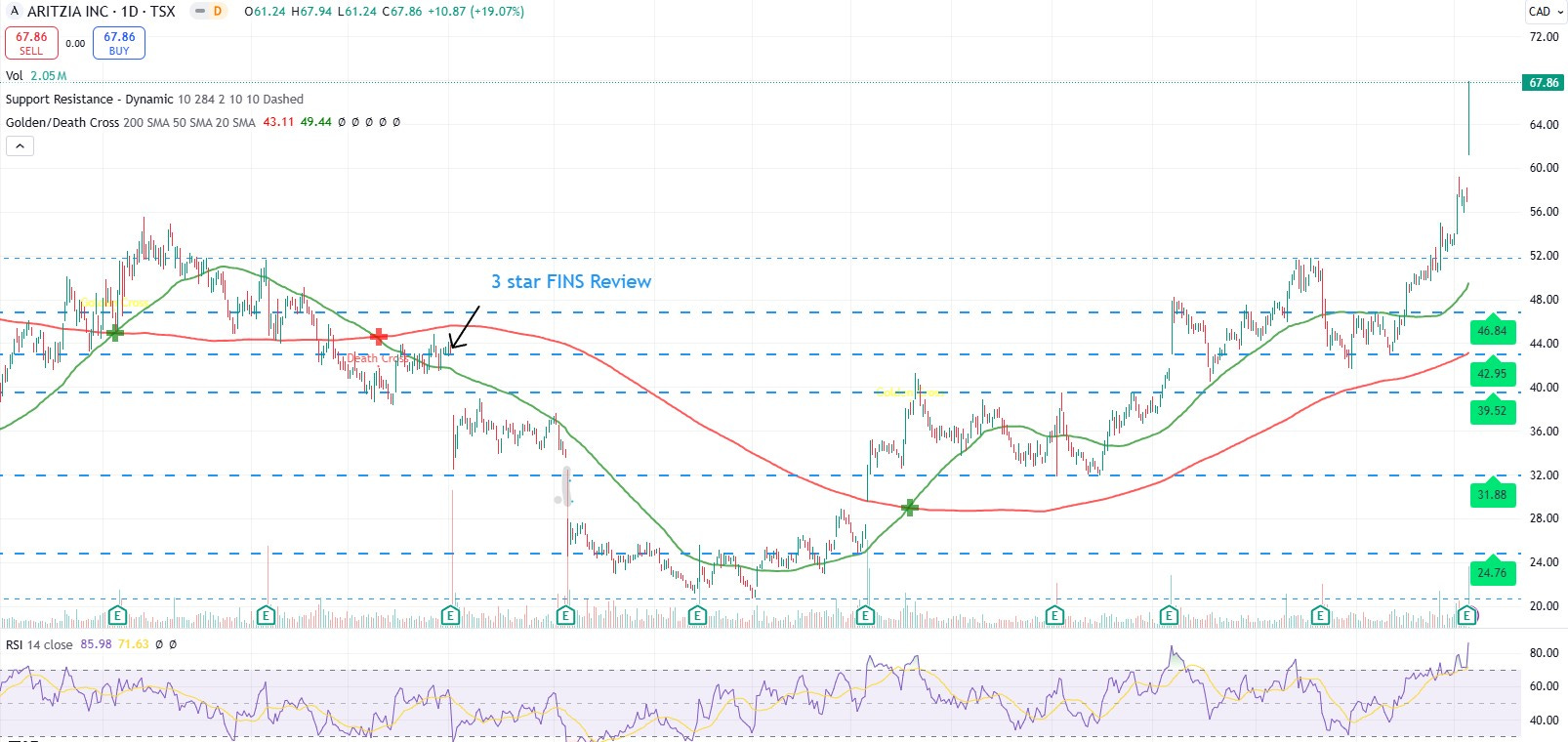Click the purple 85.98 RSI value
Image resolution: width=1568 pixels, height=742 pixels.
point(96,644)
